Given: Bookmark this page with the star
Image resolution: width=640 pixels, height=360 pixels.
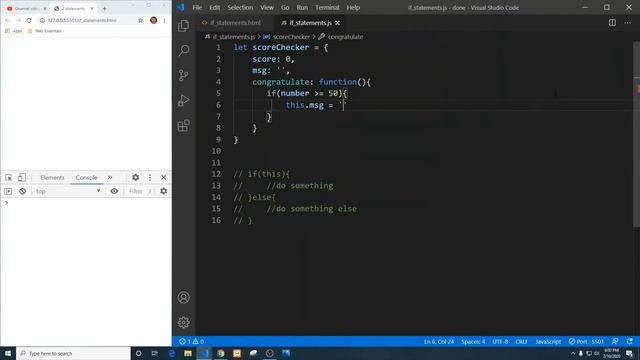Looking at the screenshot, I should (140, 20).
